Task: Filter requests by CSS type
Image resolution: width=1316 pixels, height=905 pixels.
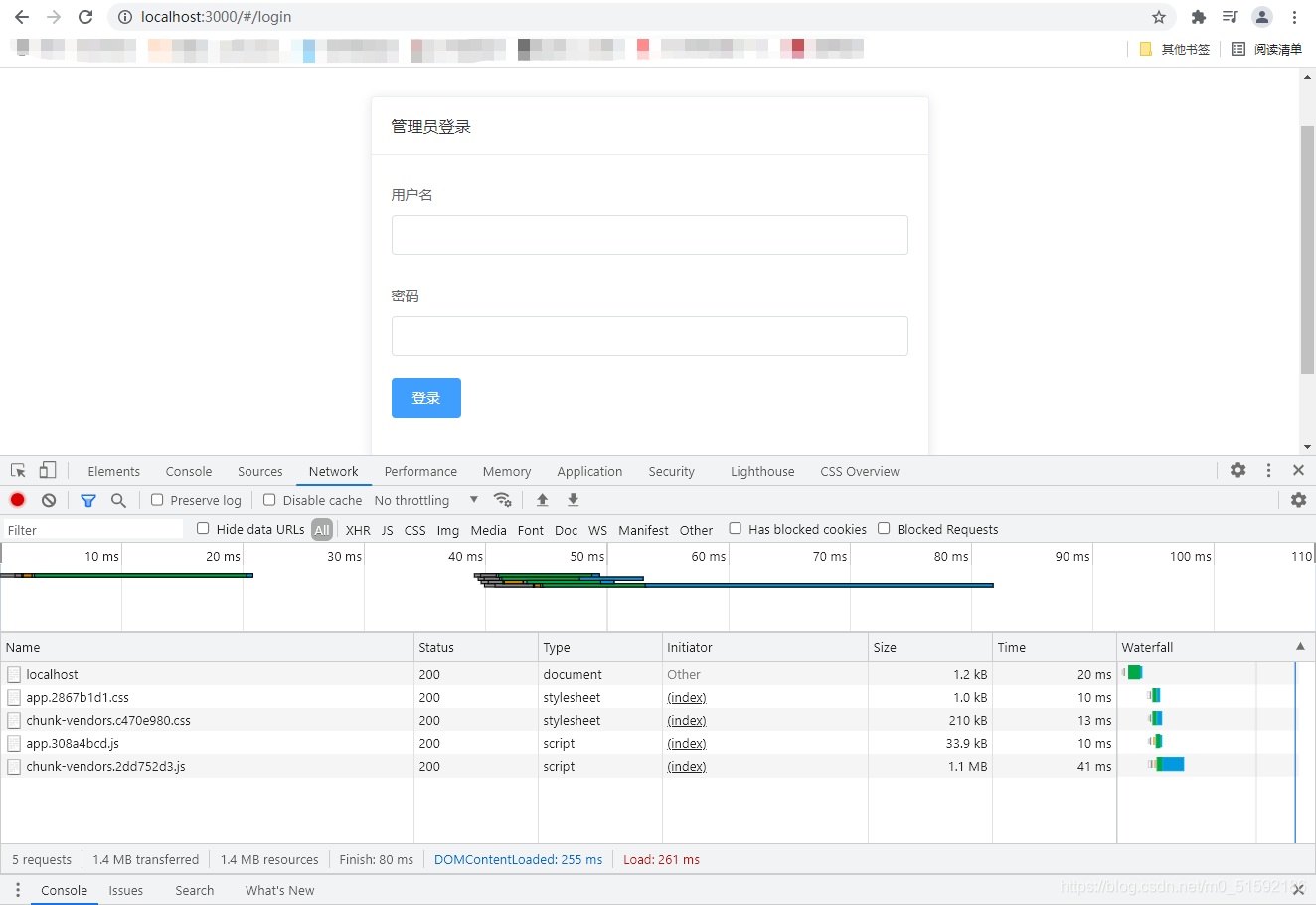Action: click(415, 530)
